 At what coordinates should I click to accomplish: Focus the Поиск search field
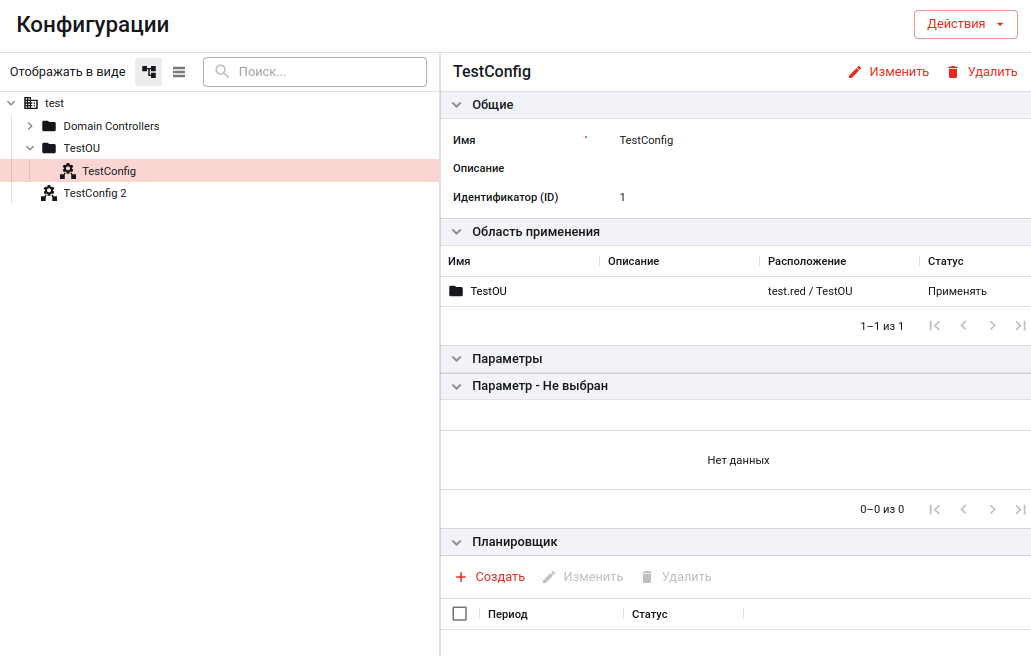pos(325,72)
